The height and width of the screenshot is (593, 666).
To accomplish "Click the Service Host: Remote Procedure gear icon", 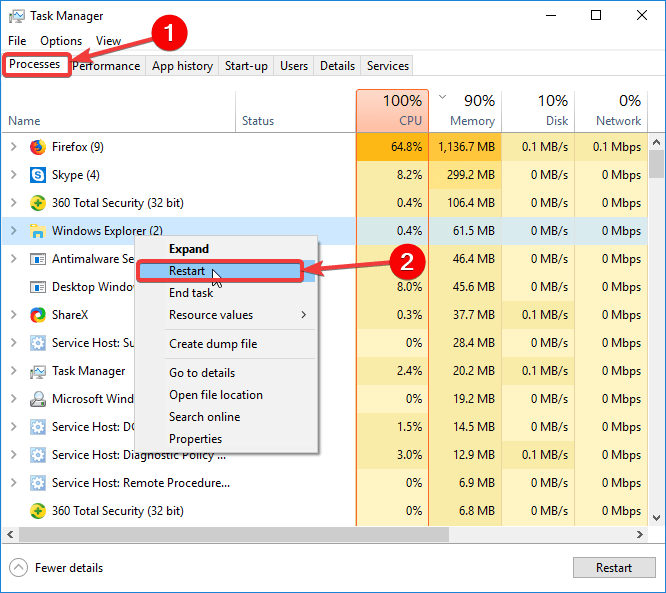I will (38, 483).
